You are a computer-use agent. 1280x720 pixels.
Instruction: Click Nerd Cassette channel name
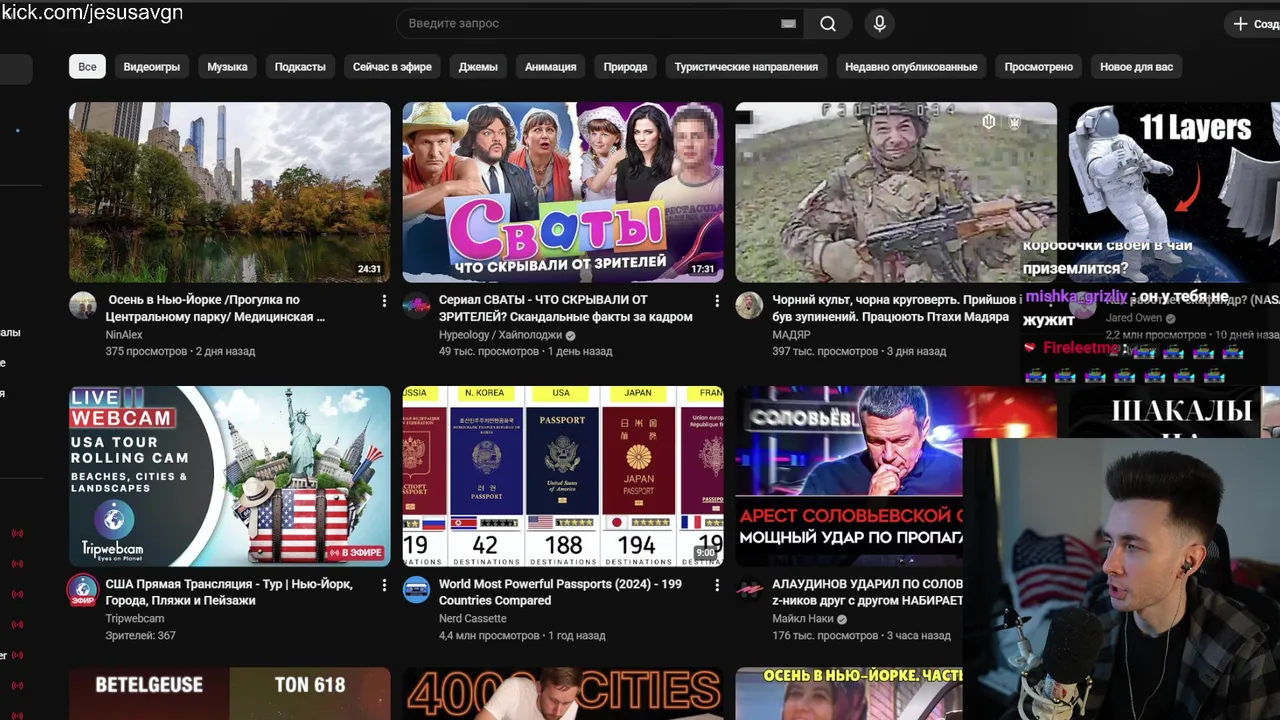coord(473,619)
